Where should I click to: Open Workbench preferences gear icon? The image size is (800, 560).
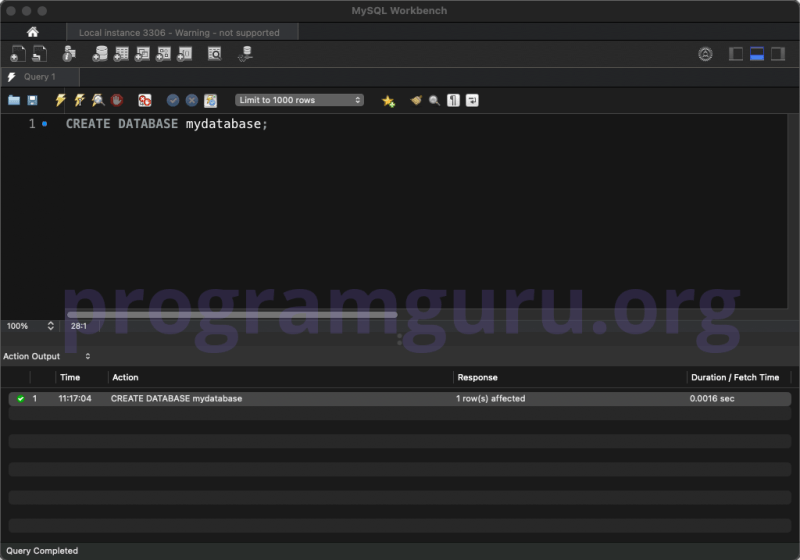click(x=705, y=54)
